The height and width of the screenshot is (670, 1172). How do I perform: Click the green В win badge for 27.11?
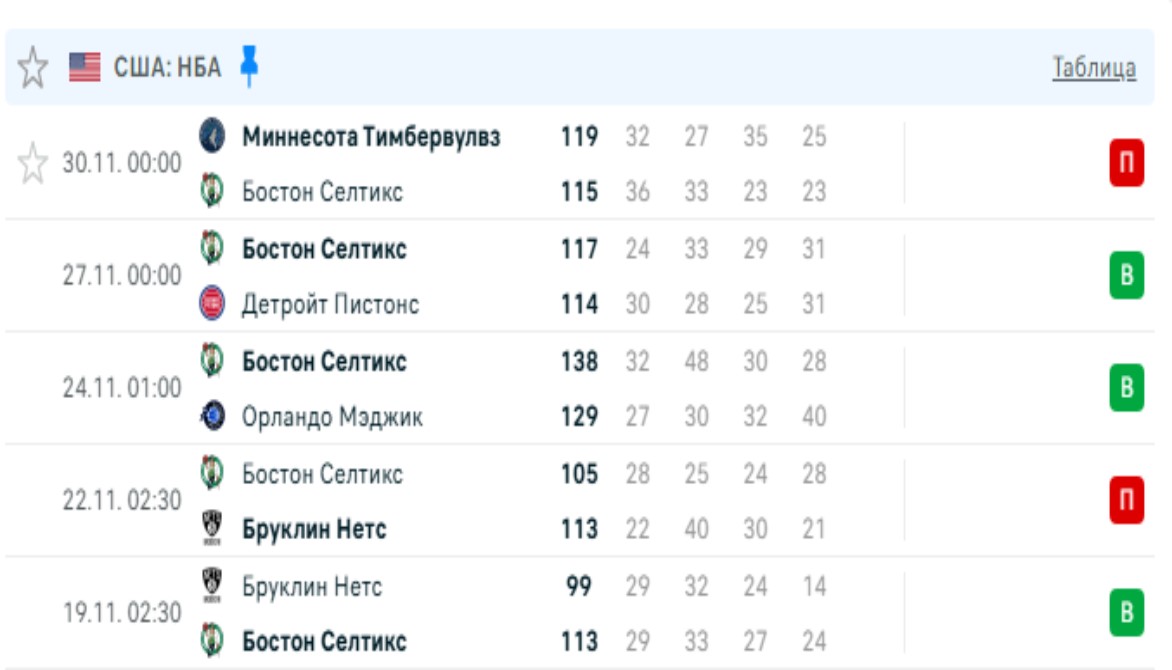[1126, 275]
